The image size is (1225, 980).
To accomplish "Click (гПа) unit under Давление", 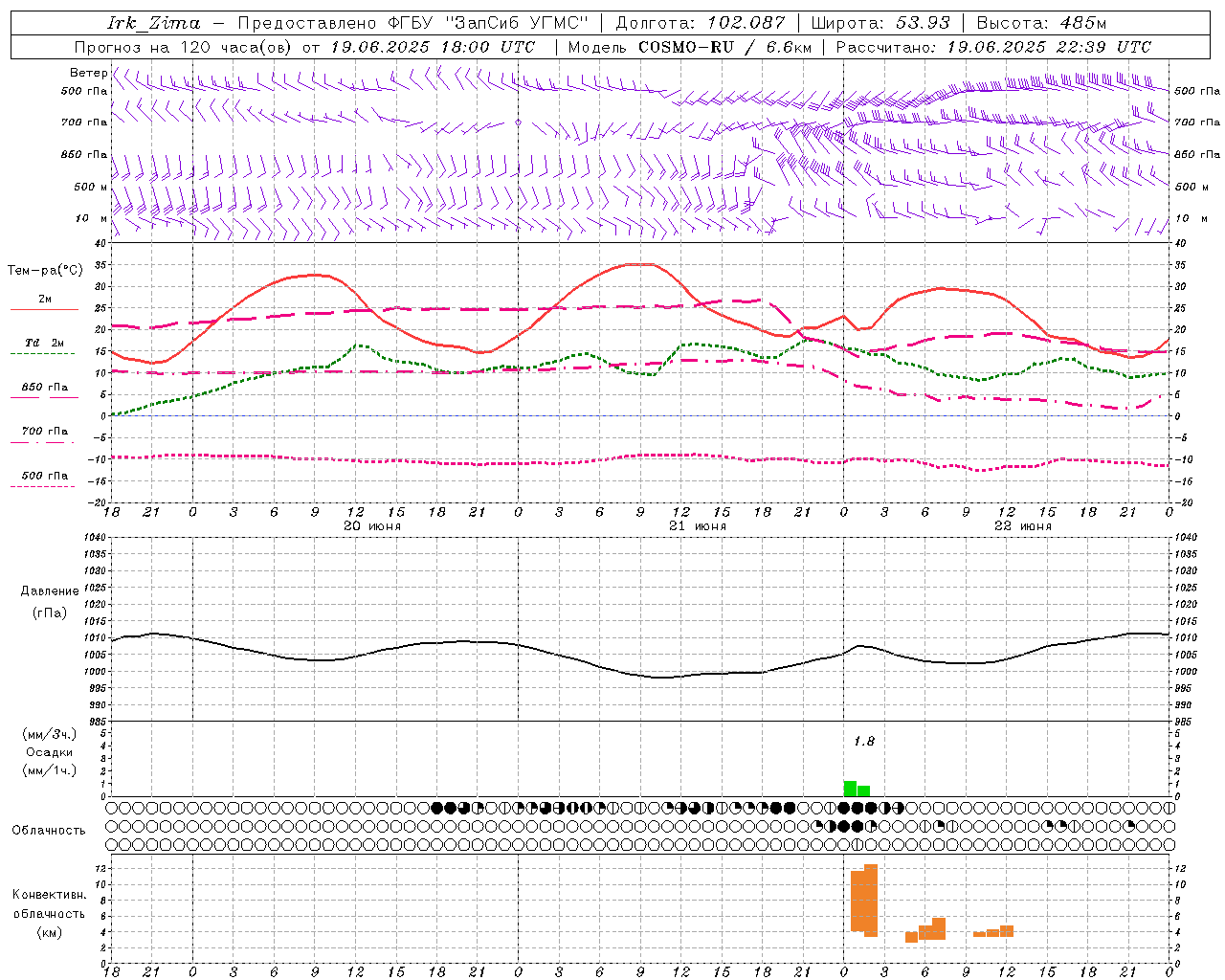I will (x=50, y=612).
